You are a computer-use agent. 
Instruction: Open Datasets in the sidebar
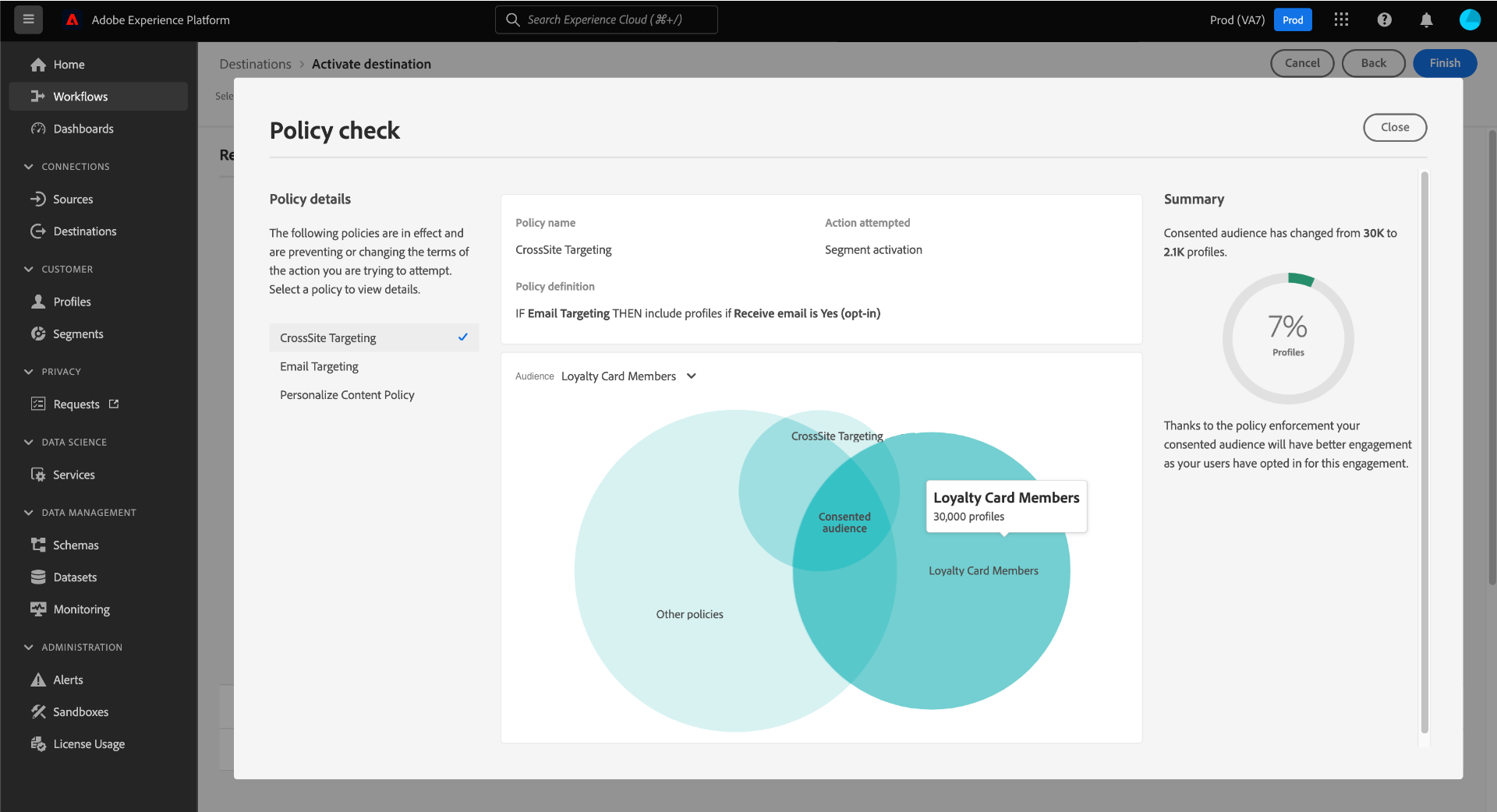point(98,577)
